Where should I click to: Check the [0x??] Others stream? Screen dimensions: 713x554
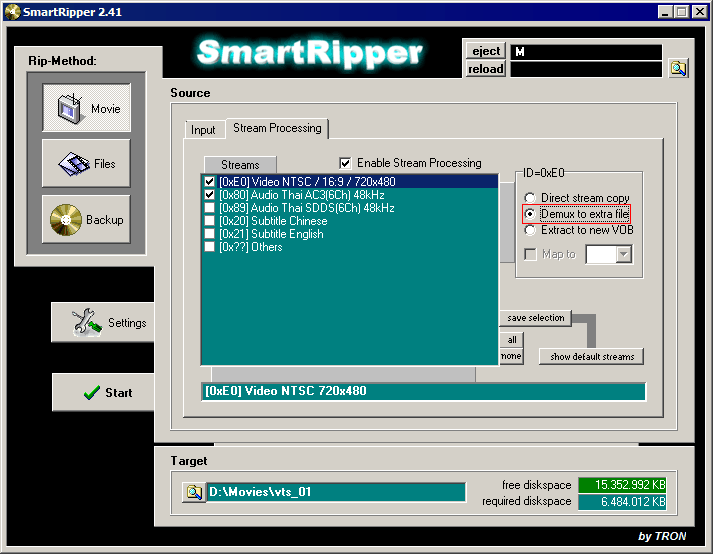tap(210, 247)
